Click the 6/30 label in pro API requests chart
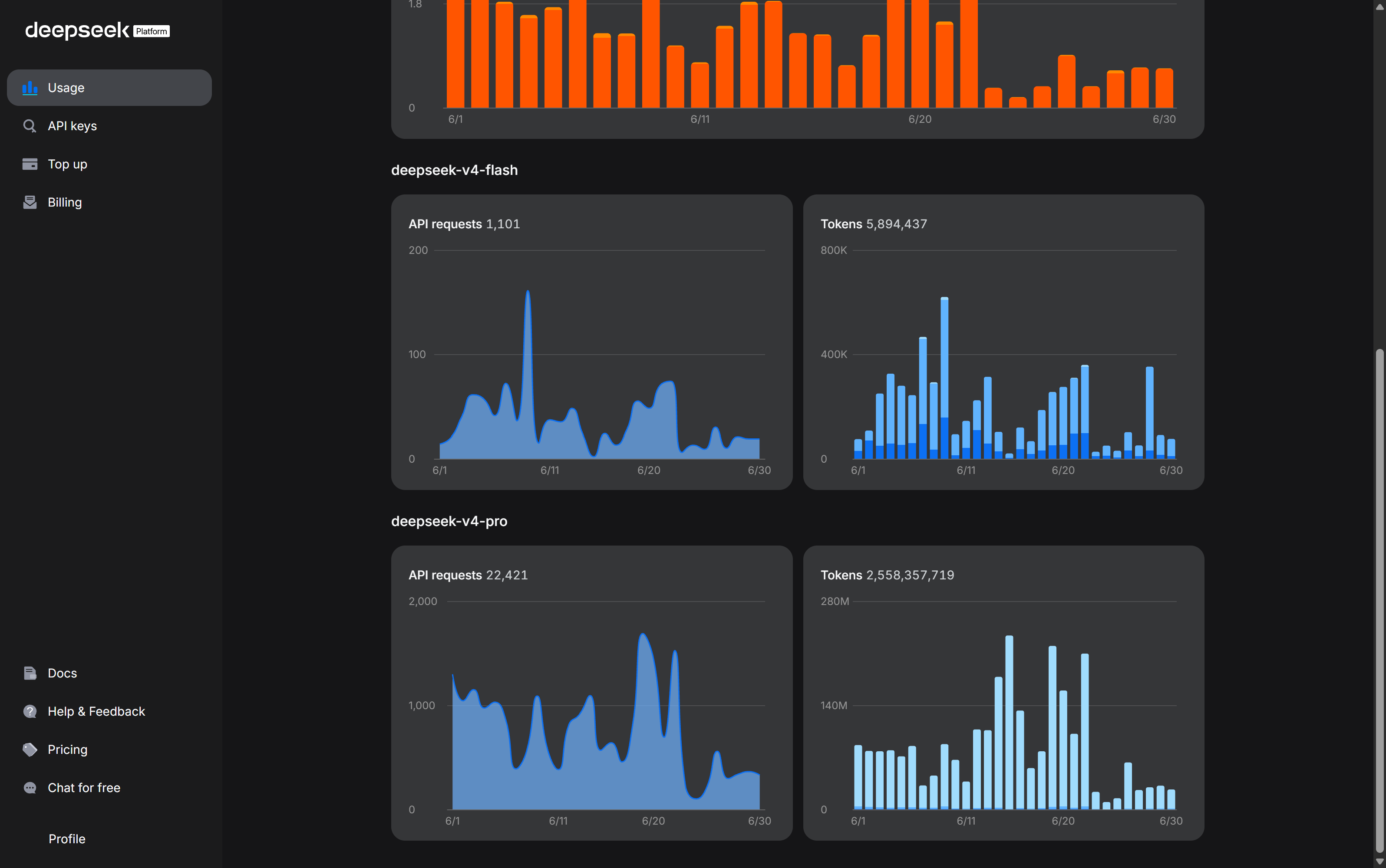This screenshot has width=1386, height=868. point(759,821)
